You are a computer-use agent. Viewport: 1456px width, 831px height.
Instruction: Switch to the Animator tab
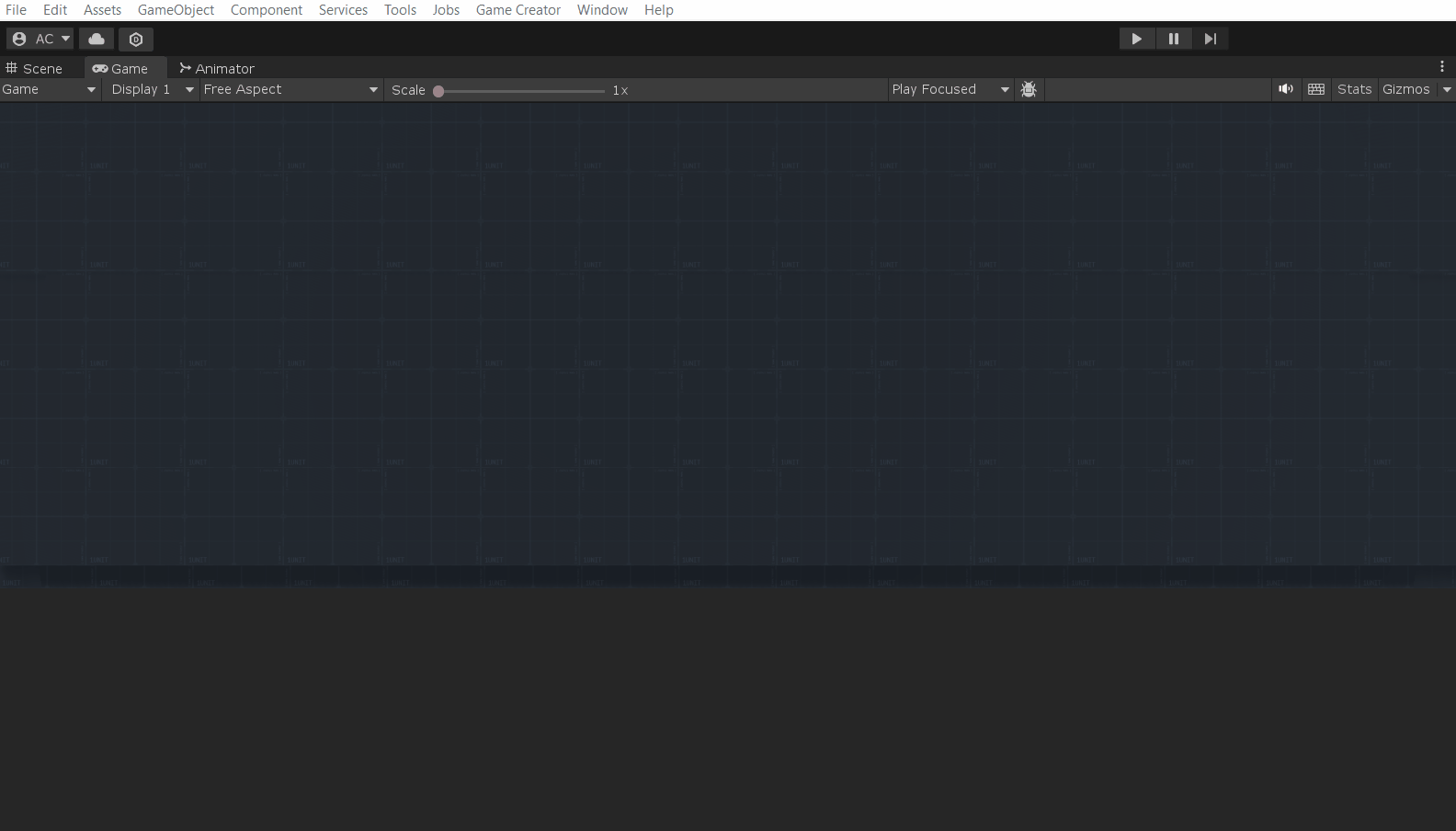click(x=217, y=69)
